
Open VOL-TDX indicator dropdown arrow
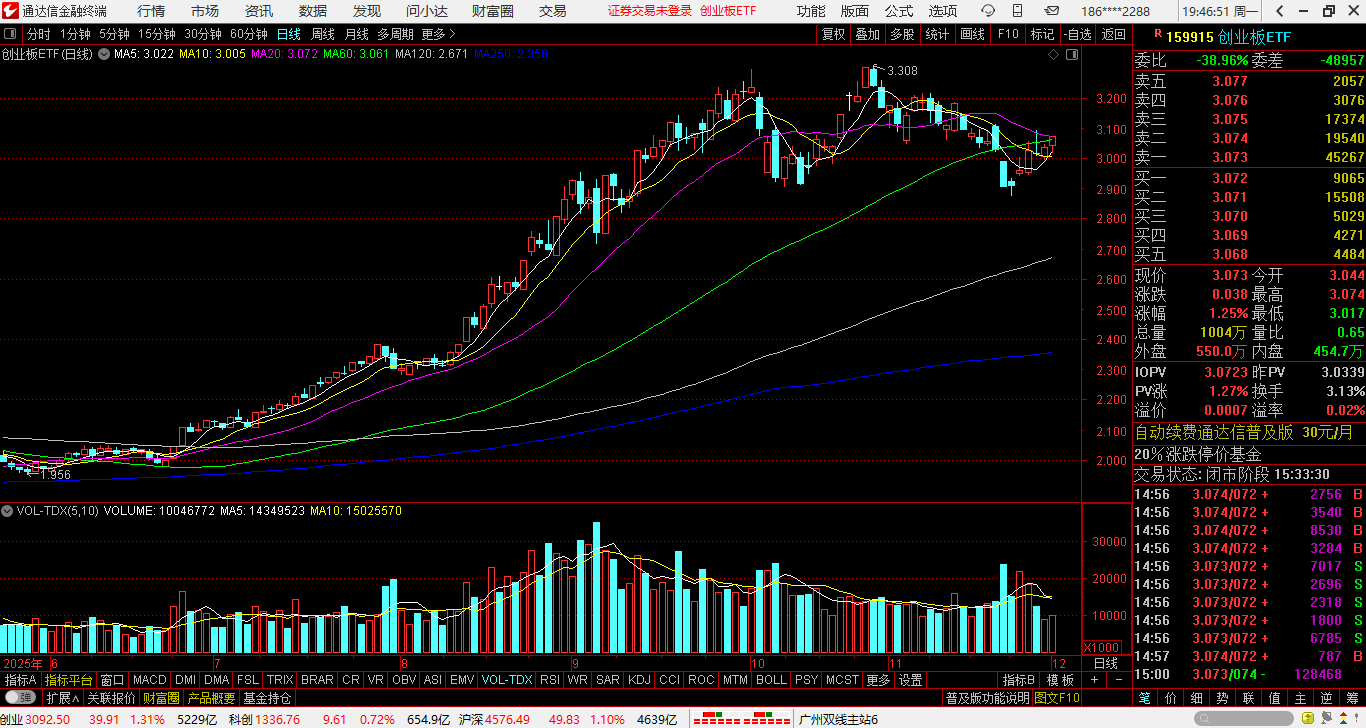point(7,511)
